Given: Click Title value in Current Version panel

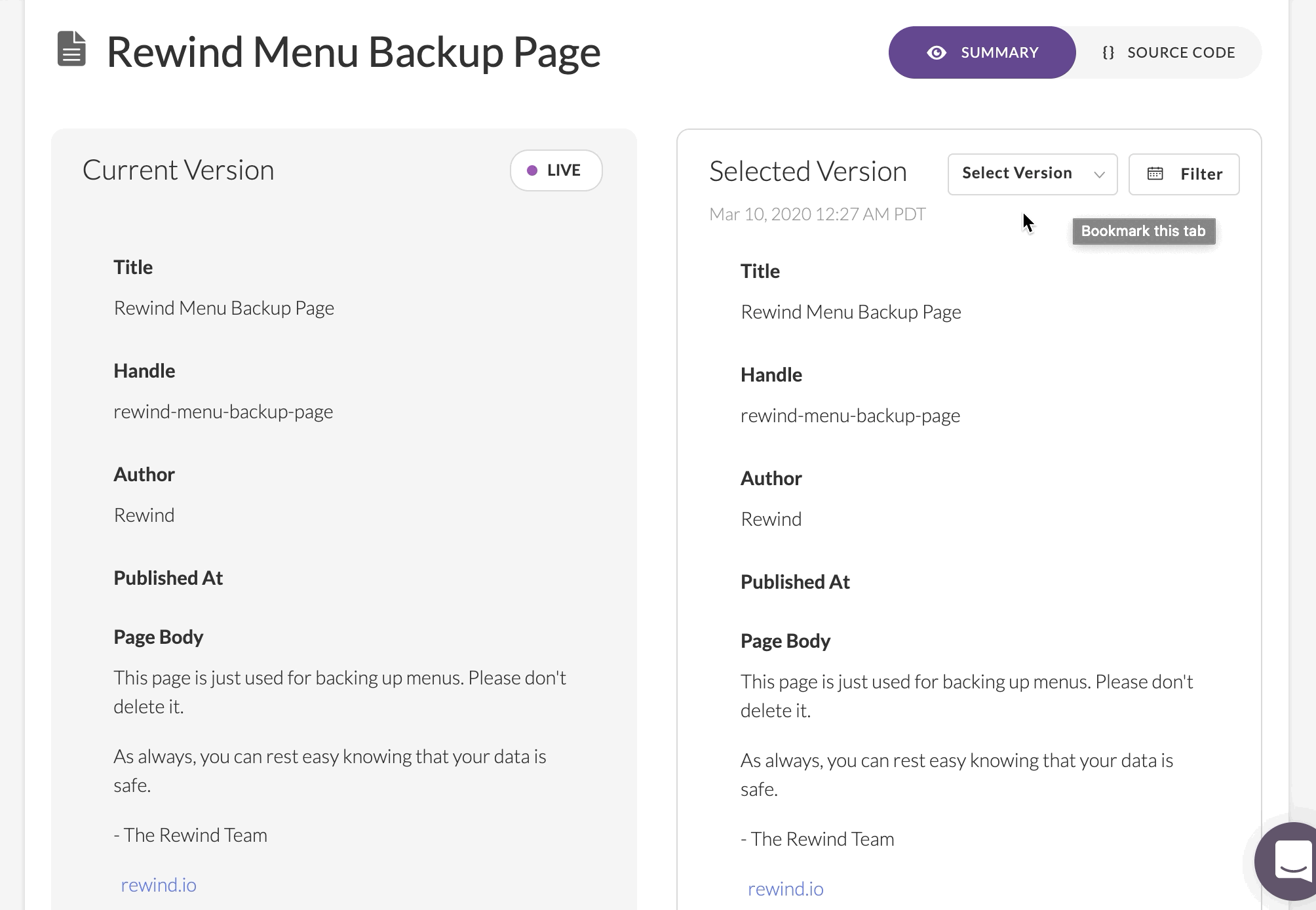Looking at the screenshot, I should pos(224,308).
